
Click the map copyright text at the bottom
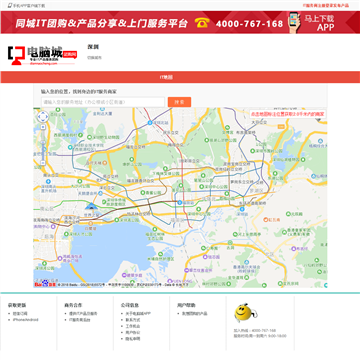tap(123, 285)
